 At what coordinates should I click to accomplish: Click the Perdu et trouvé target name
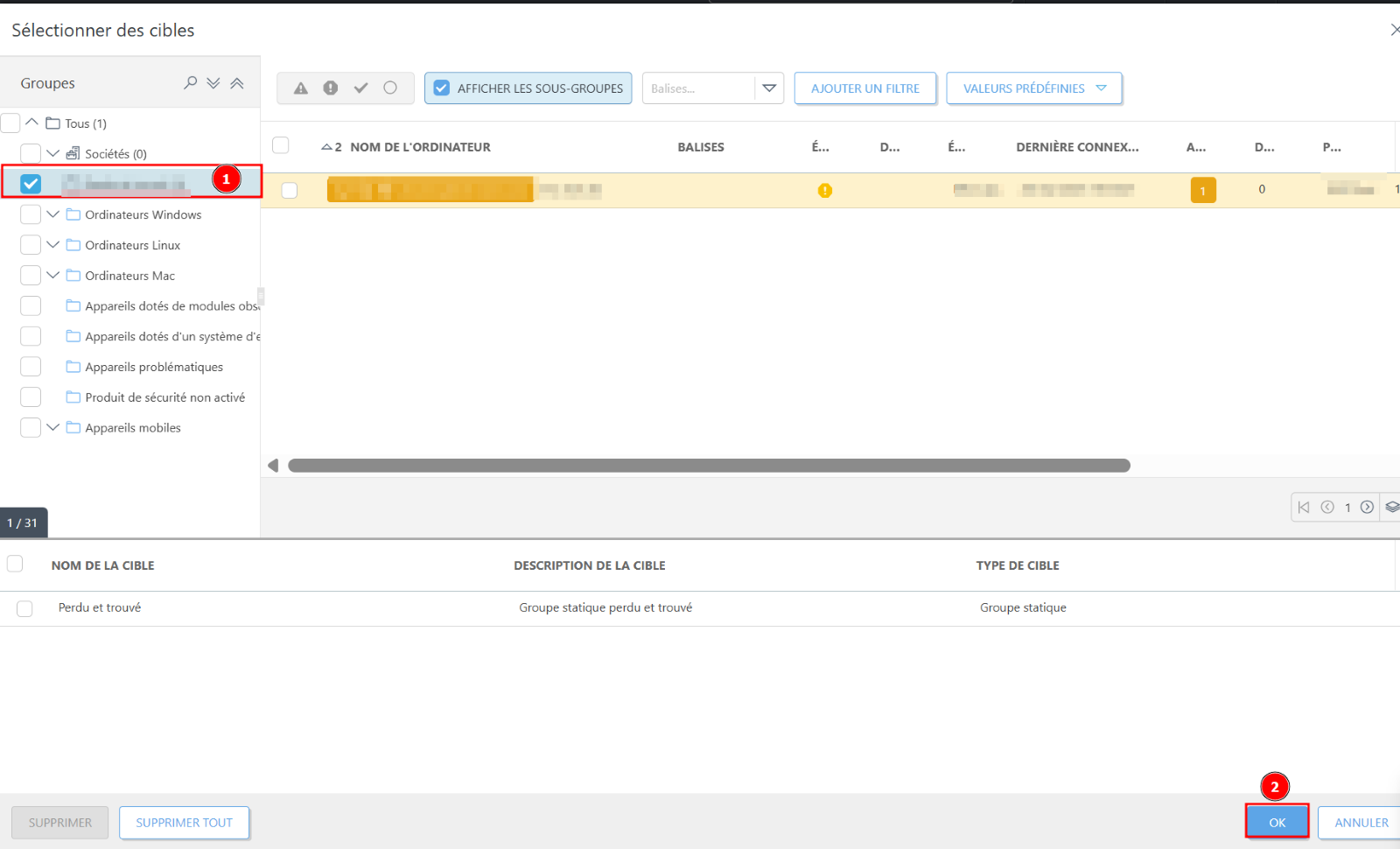click(100, 607)
